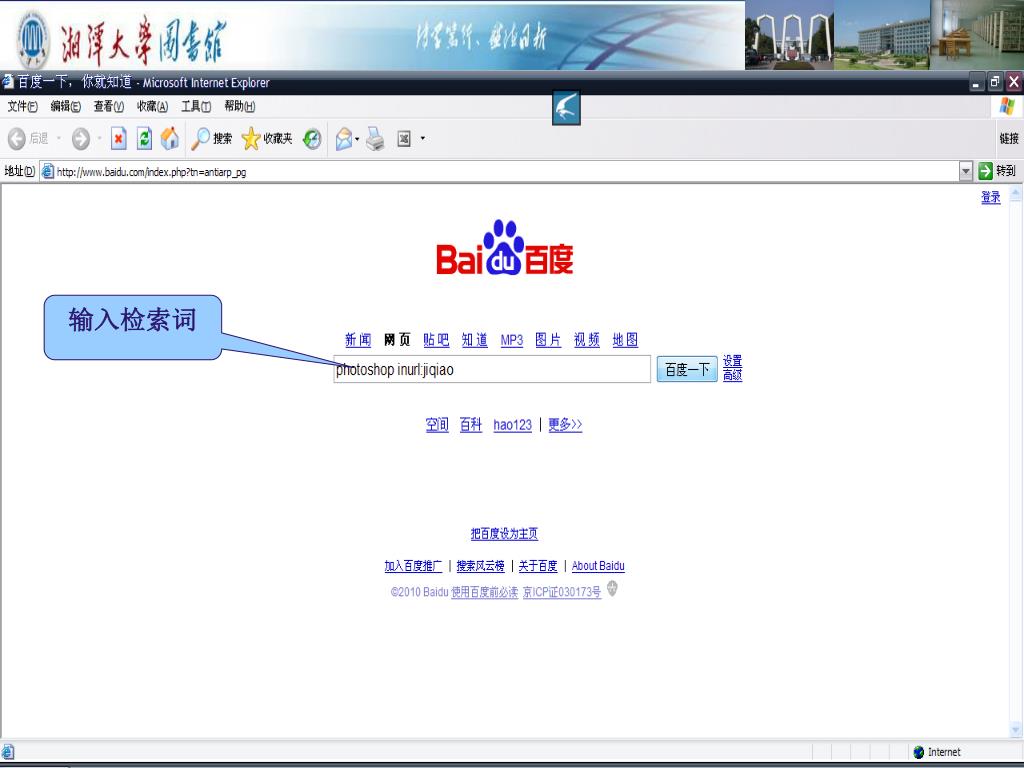Click the 登录 login link
This screenshot has height=768, width=1024.
(x=991, y=197)
